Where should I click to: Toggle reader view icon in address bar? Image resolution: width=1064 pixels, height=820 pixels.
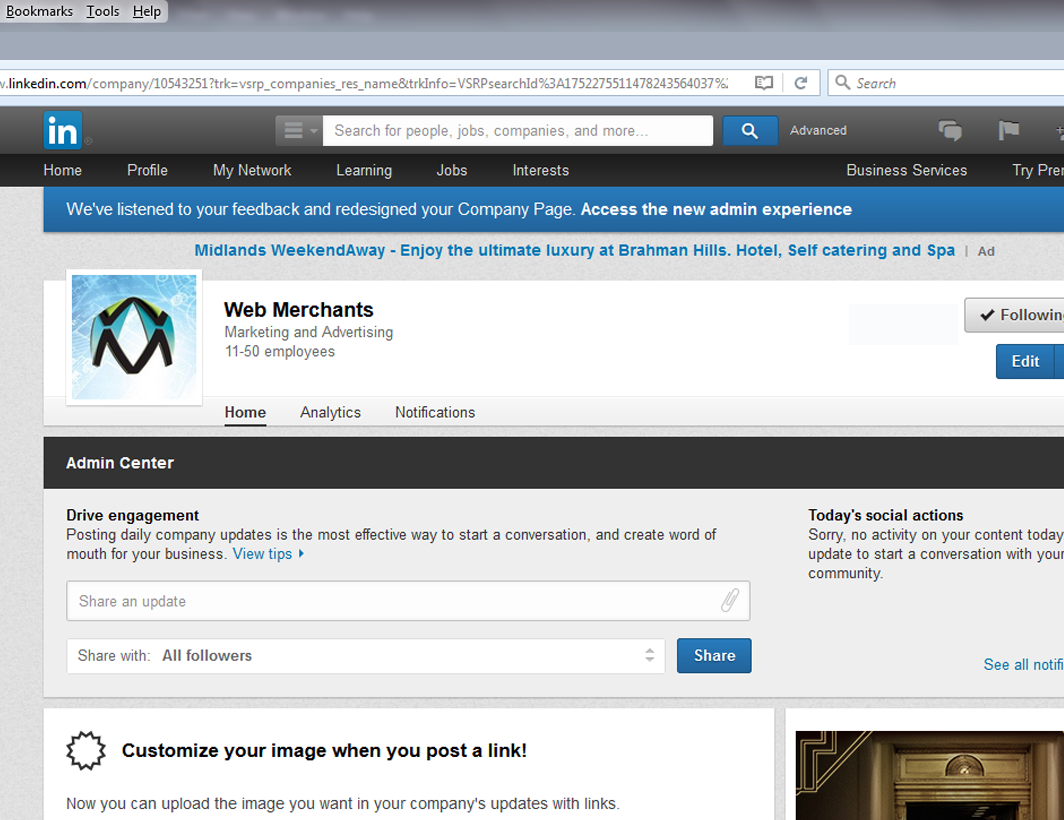(764, 83)
